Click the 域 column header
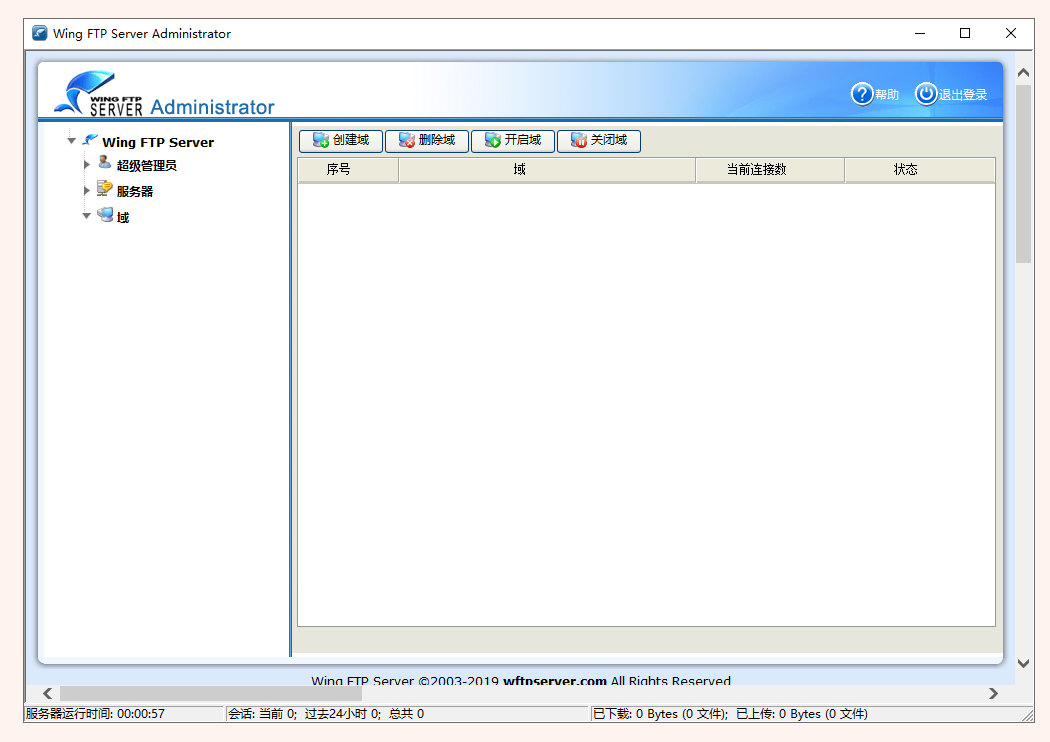 click(x=545, y=169)
